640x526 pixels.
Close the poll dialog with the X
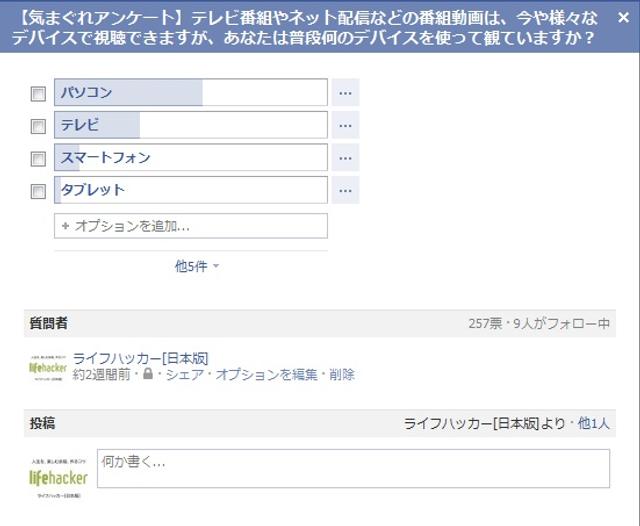623,18
